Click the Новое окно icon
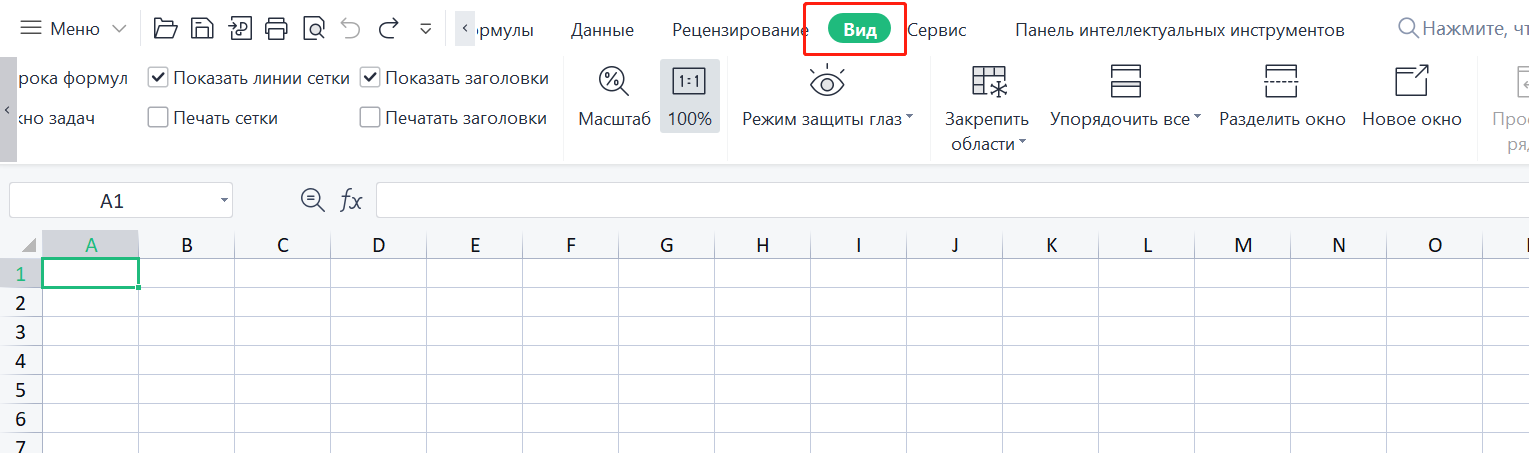Screen dimensions: 1529x453 click(x=1411, y=81)
